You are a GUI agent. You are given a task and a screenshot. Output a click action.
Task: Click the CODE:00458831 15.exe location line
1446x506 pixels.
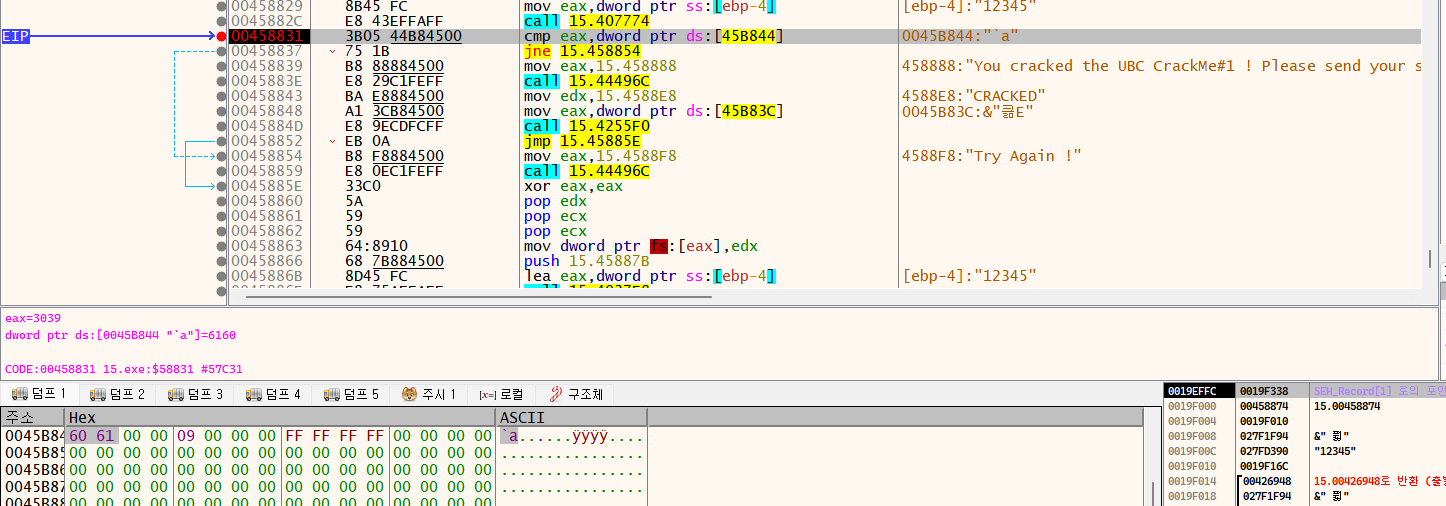click(123, 369)
